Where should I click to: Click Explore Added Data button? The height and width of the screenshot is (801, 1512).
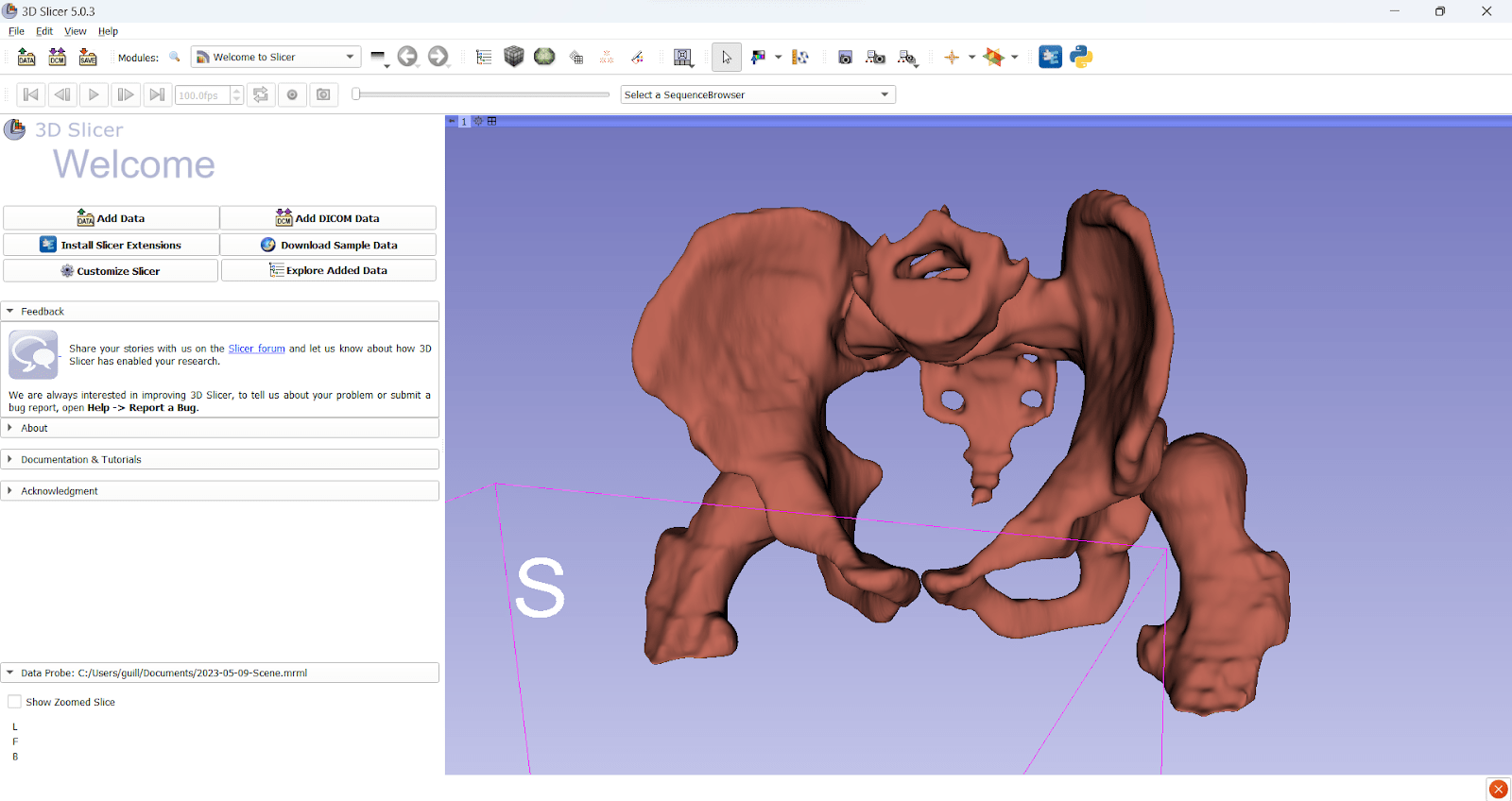pos(328,270)
